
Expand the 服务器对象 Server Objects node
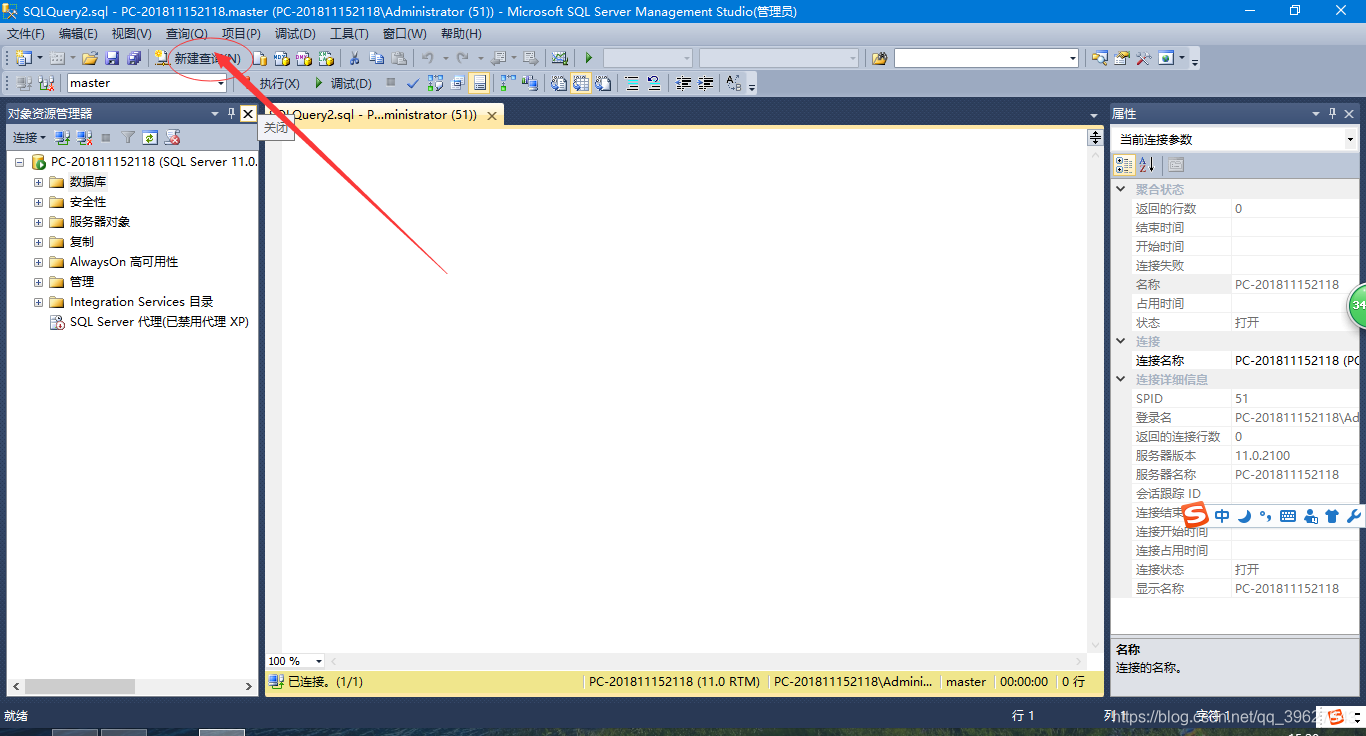pyautogui.click(x=38, y=222)
